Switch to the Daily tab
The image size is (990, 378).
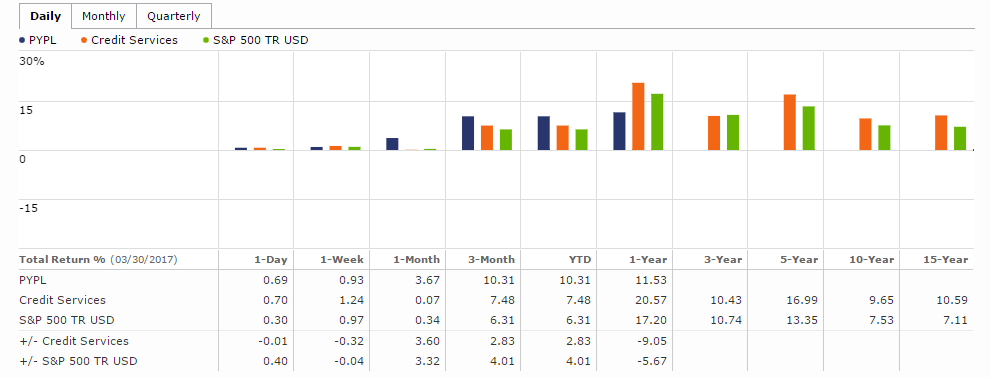click(45, 16)
